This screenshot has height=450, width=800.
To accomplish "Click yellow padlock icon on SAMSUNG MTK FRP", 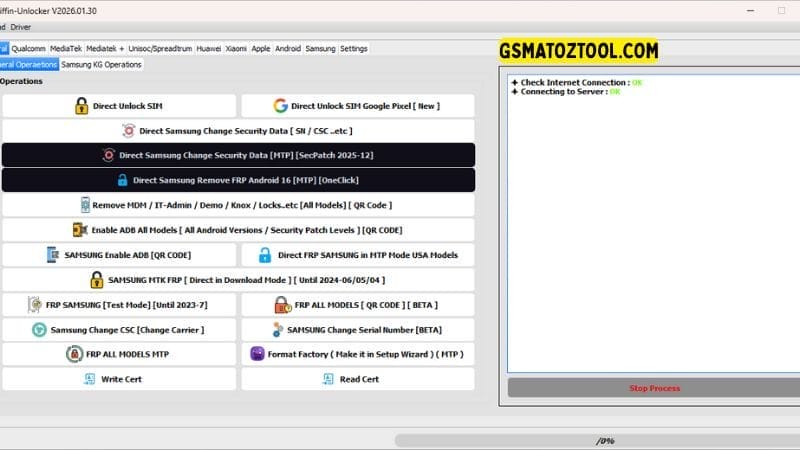I will [x=96, y=280].
